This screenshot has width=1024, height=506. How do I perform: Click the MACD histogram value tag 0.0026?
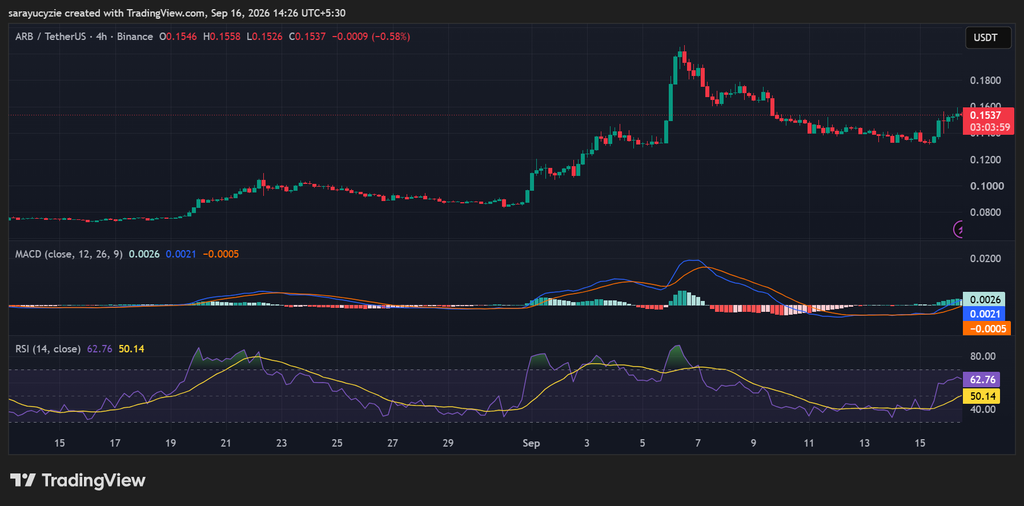click(988, 300)
